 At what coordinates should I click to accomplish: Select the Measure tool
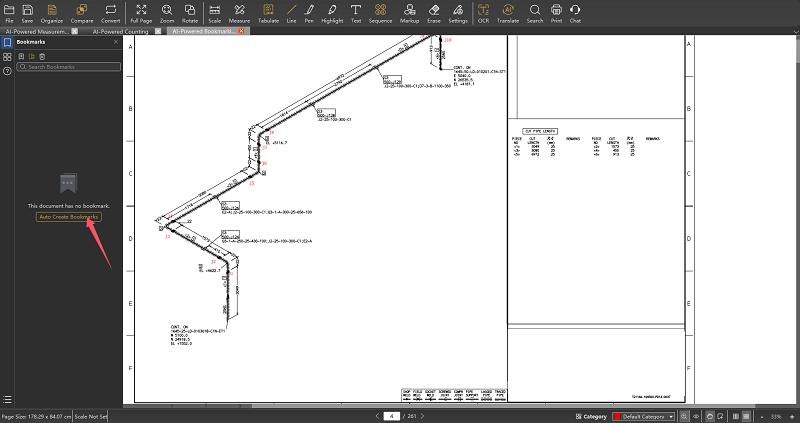tap(239, 12)
